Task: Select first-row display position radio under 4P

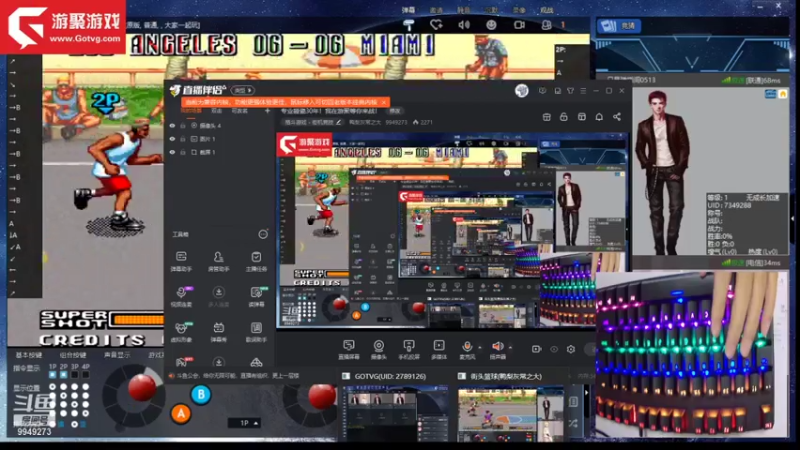Action: tap(86, 387)
